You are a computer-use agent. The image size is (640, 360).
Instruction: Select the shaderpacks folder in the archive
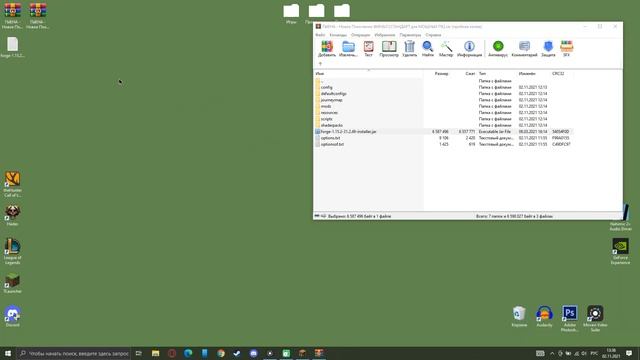[x=444, y=125]
